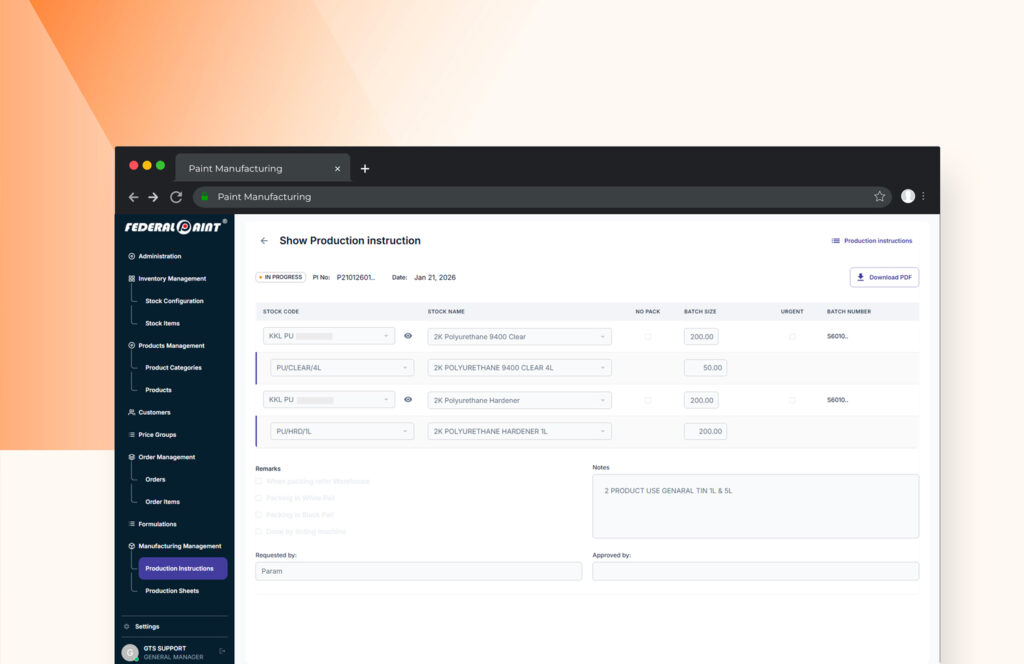This screenshot has height=664, width=1024.
Task: Click the Download PDF button
Action: coord(884,277)
